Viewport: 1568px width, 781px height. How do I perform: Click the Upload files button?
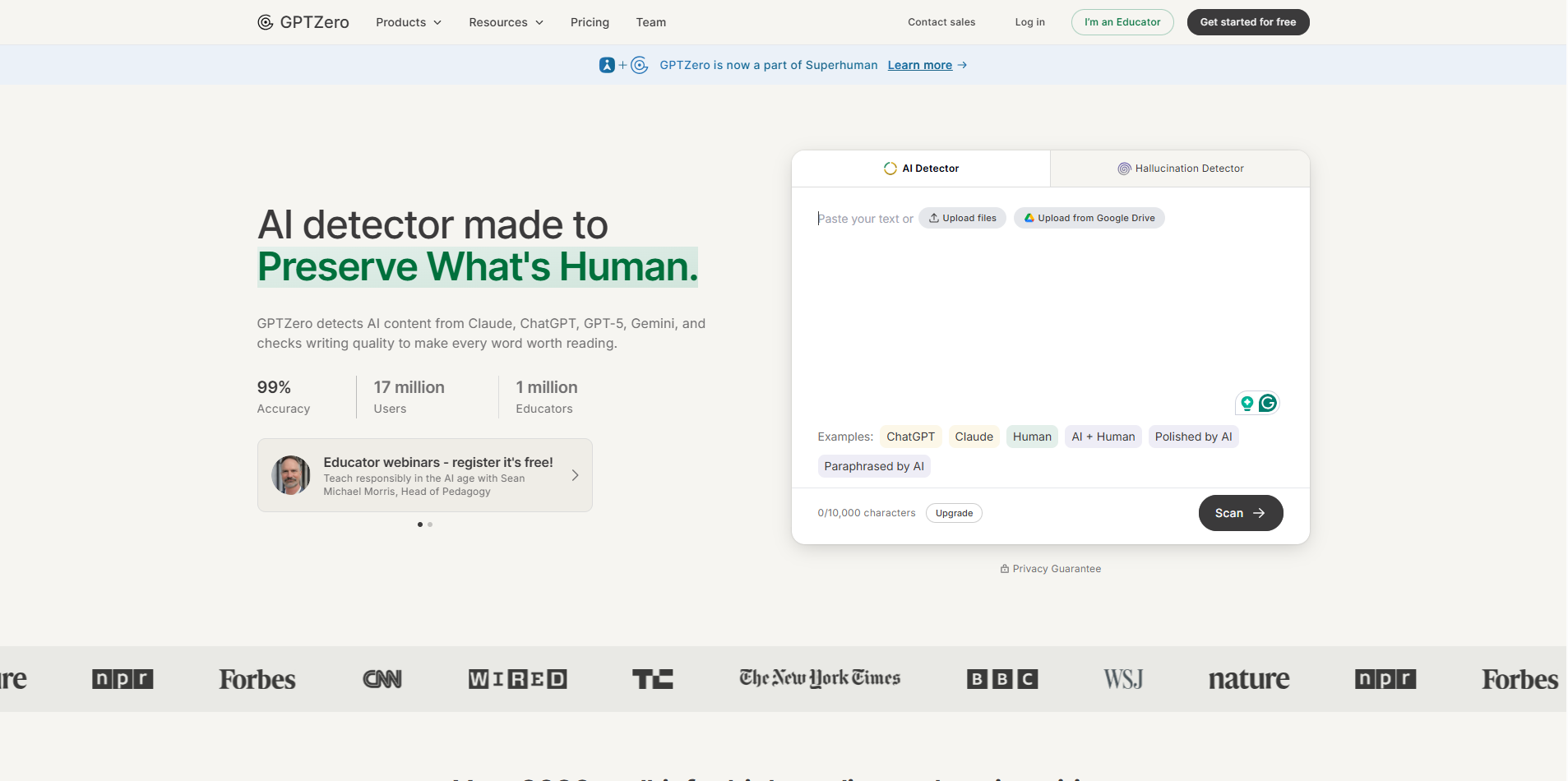pos(962,218)
